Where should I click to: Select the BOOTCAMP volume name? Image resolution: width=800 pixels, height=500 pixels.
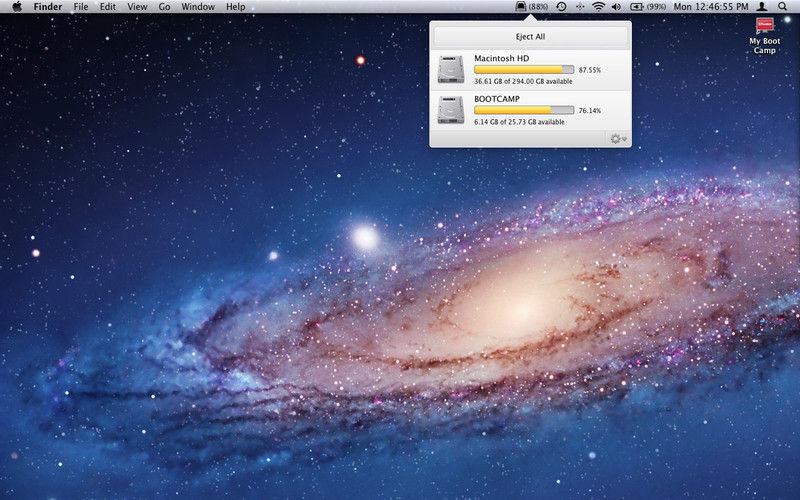pyautogui.click(x=497, y=99)
